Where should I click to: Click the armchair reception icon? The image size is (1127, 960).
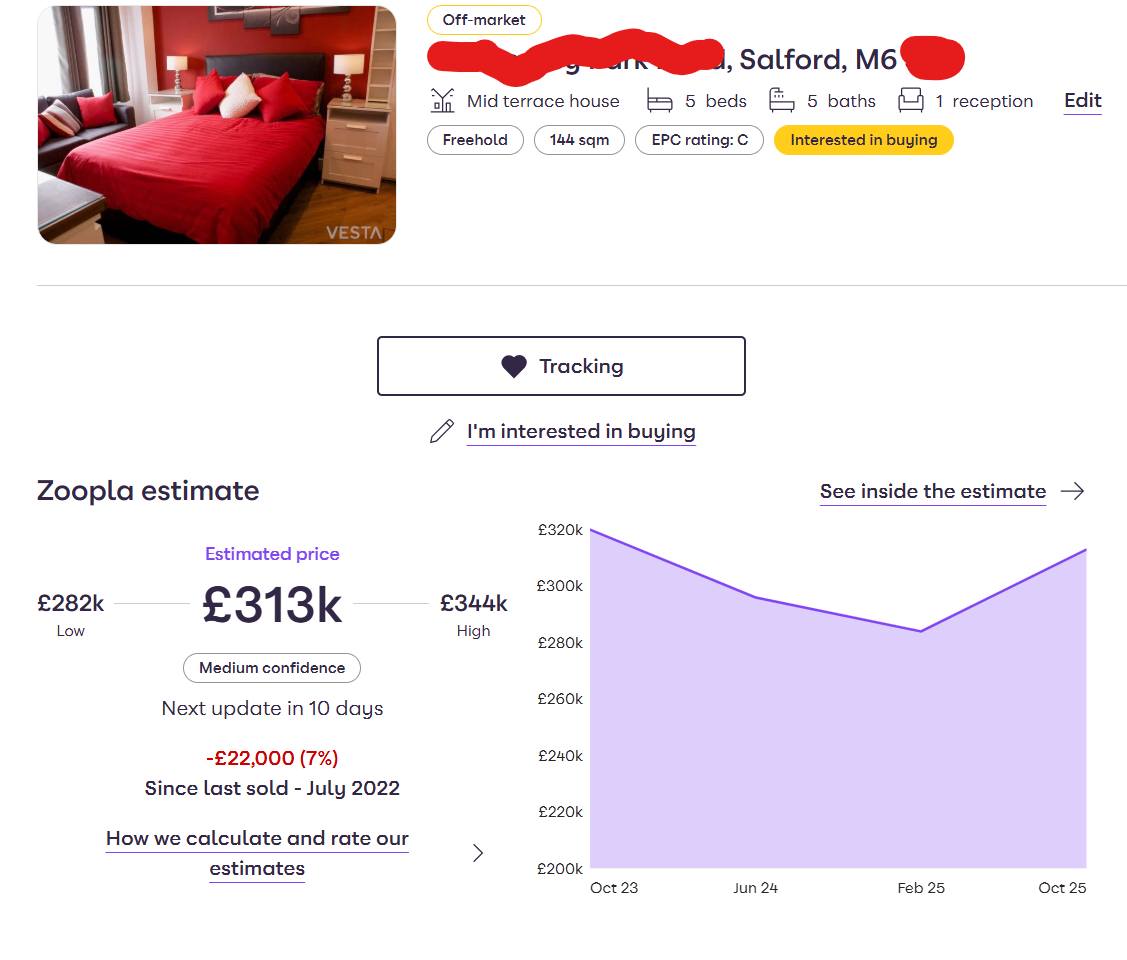pyautogui.click(x=910, y=100)
